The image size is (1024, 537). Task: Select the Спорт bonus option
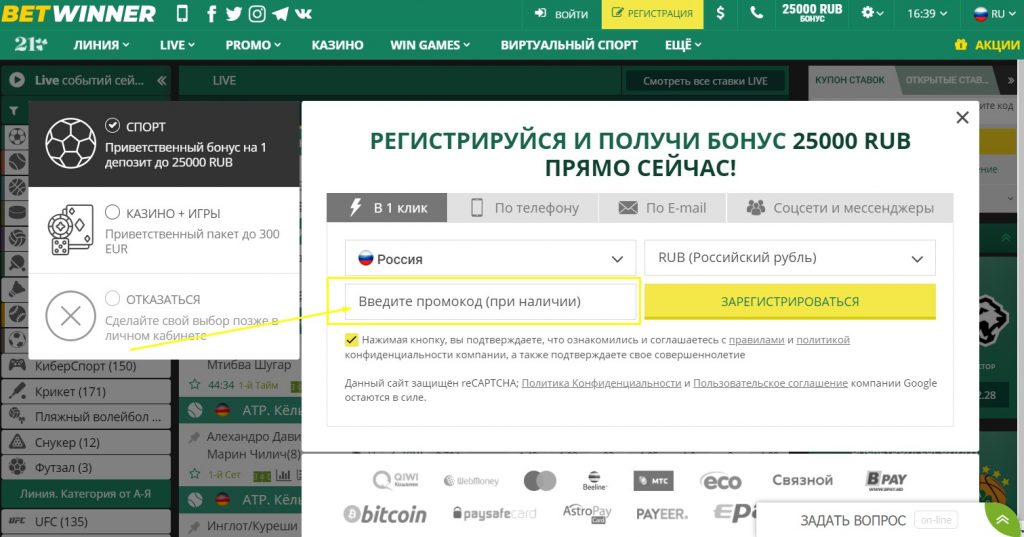[x=164, y=144]
